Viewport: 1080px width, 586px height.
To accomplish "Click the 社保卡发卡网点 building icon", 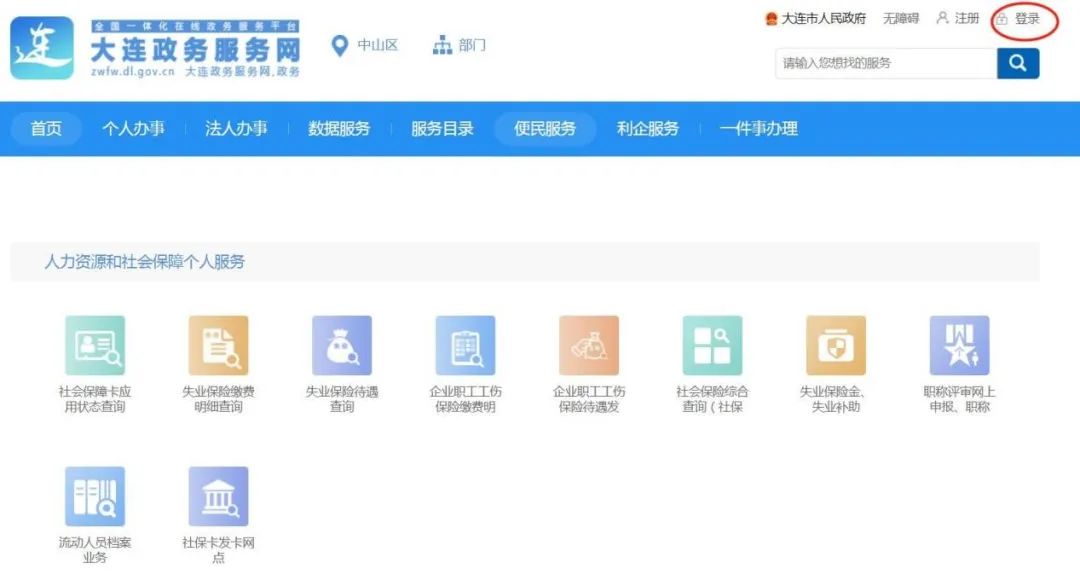I will click(x=218, y=496).
